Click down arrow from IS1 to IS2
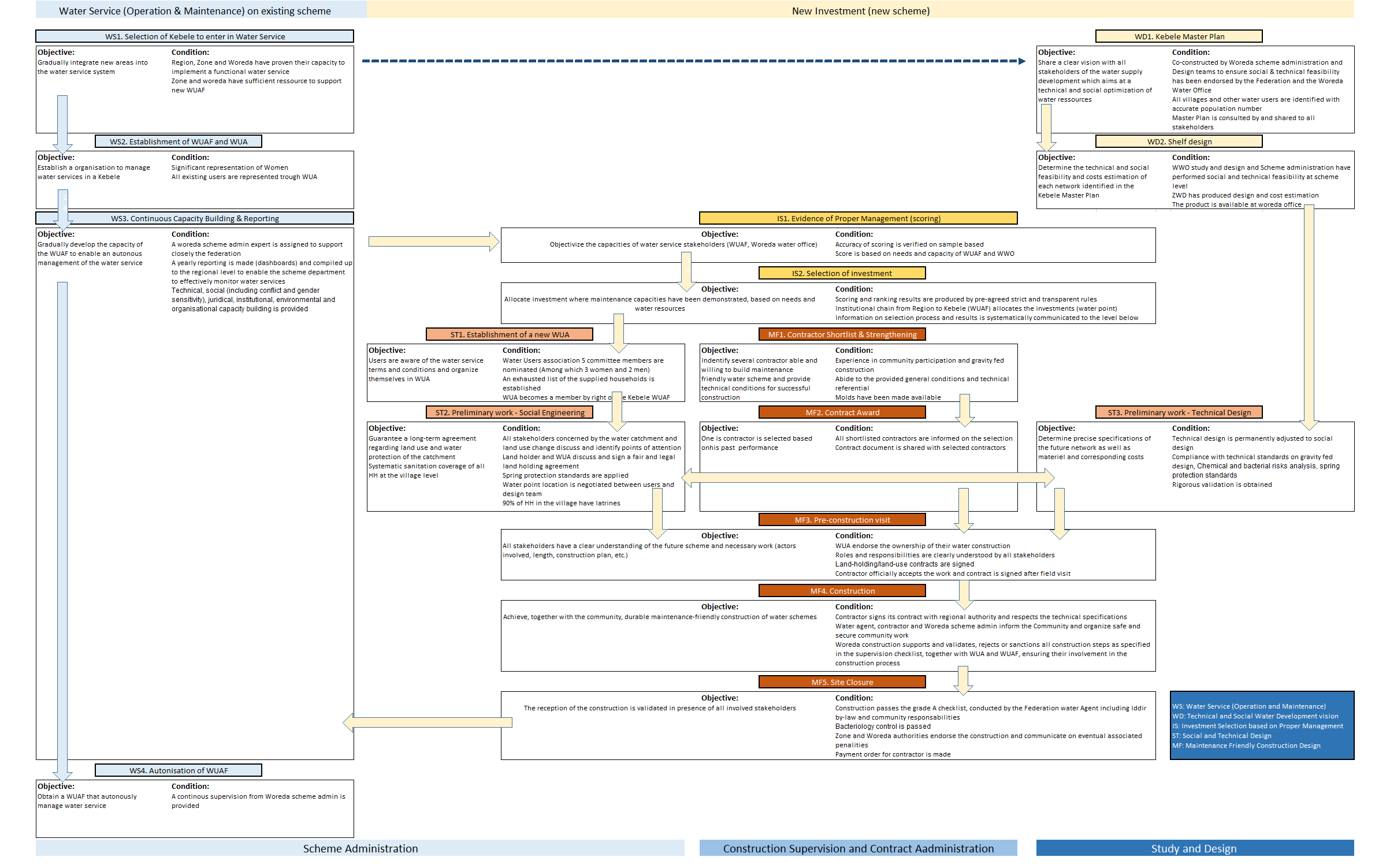The width and height of the screenshot is (1390, 868). click(686, 270)
